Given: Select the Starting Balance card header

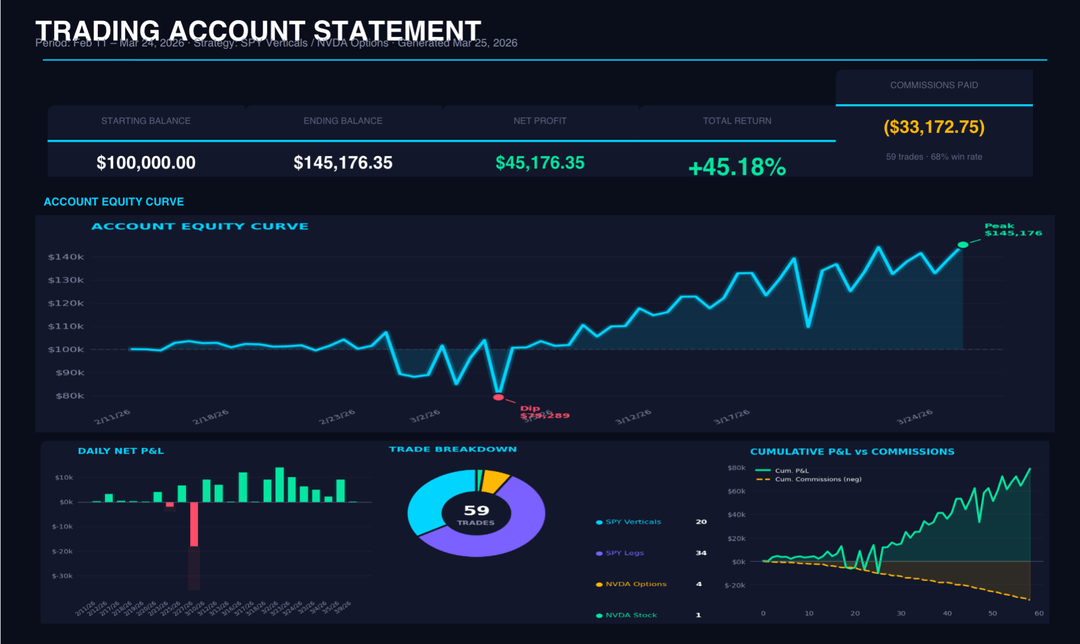Looking at the screenshot, I should [146, 121].
